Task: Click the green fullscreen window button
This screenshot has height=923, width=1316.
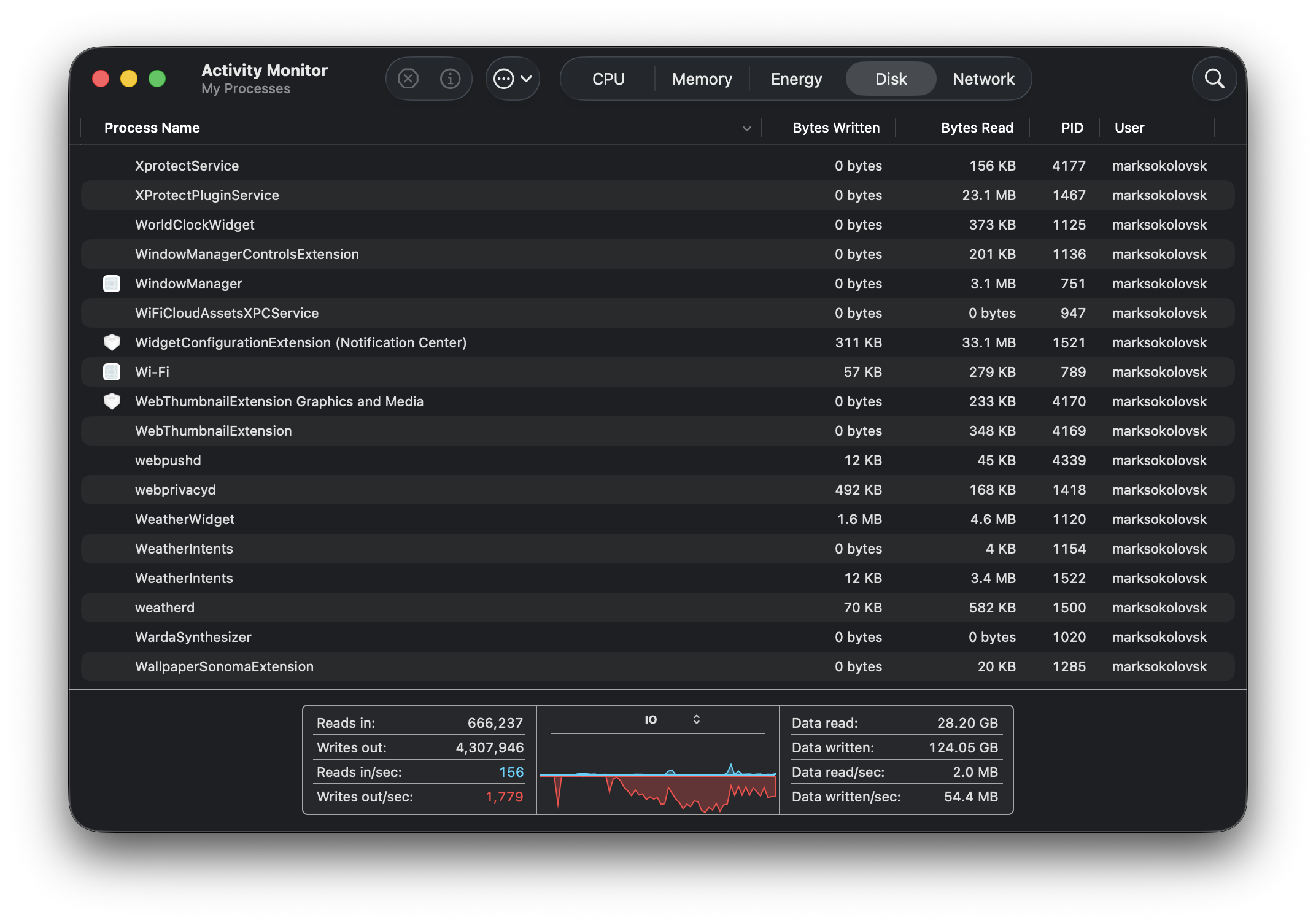Action: coord(157,79)
